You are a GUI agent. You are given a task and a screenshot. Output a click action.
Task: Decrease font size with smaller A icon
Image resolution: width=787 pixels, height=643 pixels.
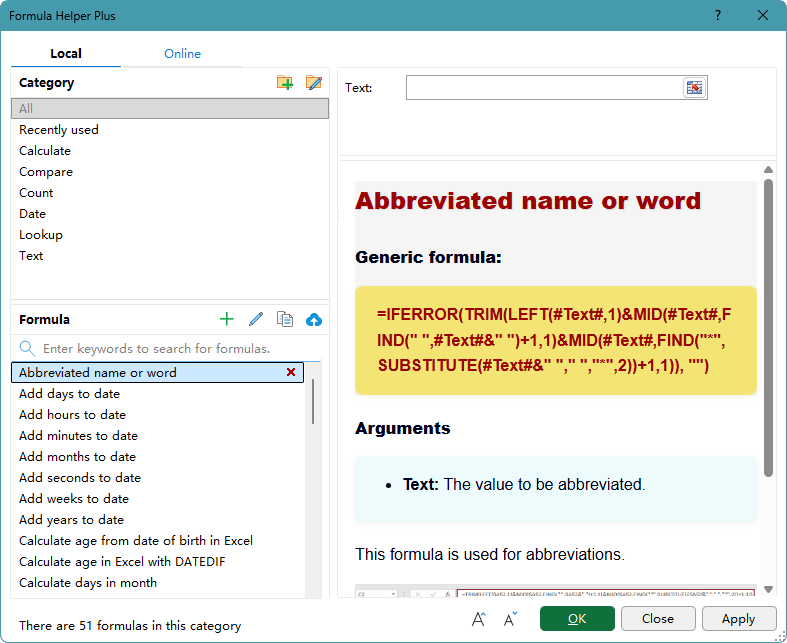tap(510, 619)
